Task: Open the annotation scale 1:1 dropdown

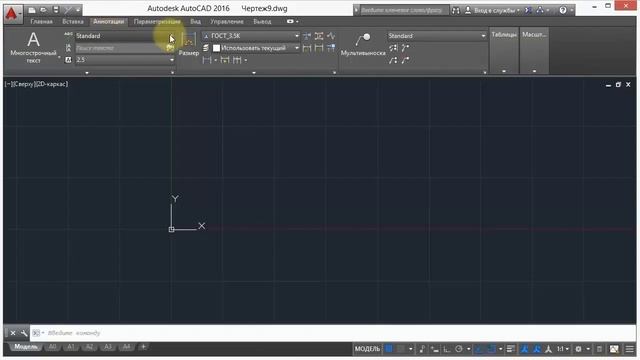Action: point(563,349)
